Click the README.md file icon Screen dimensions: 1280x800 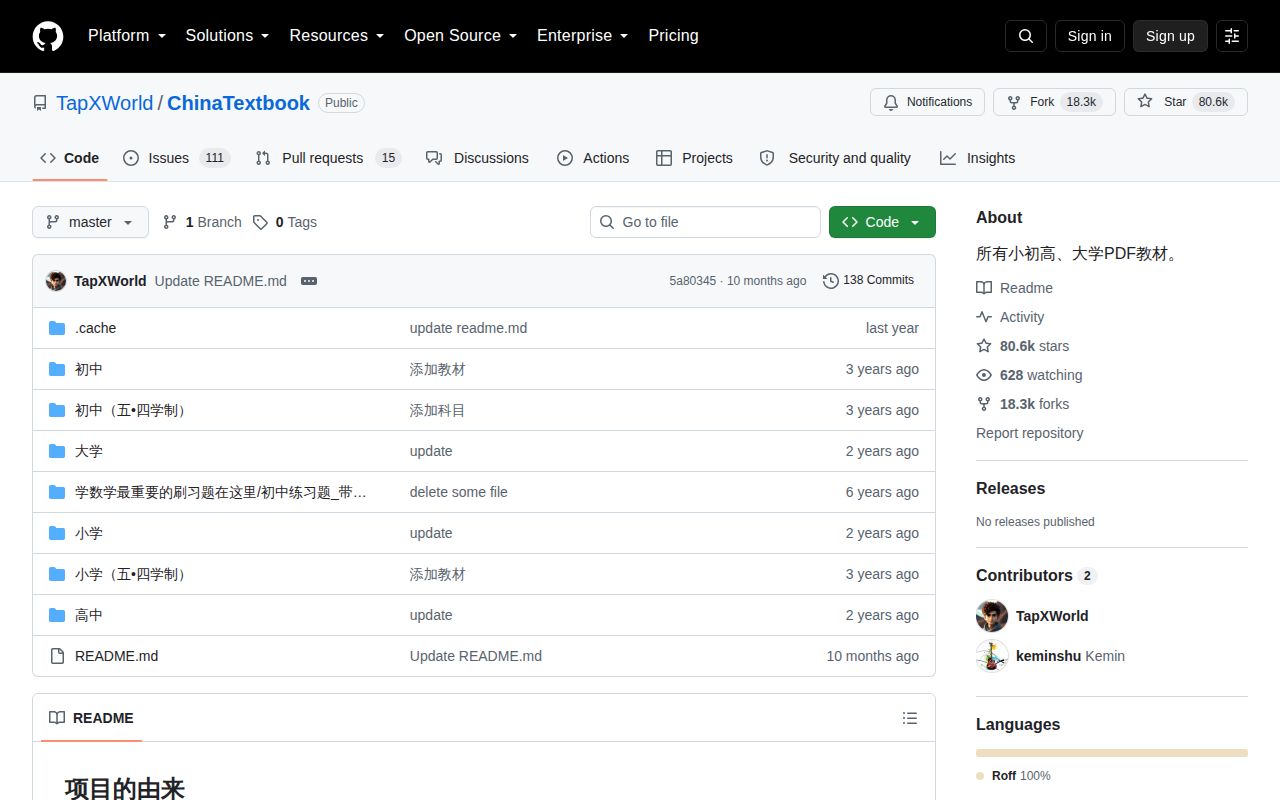pyautogui.click(x=57, y=656)
